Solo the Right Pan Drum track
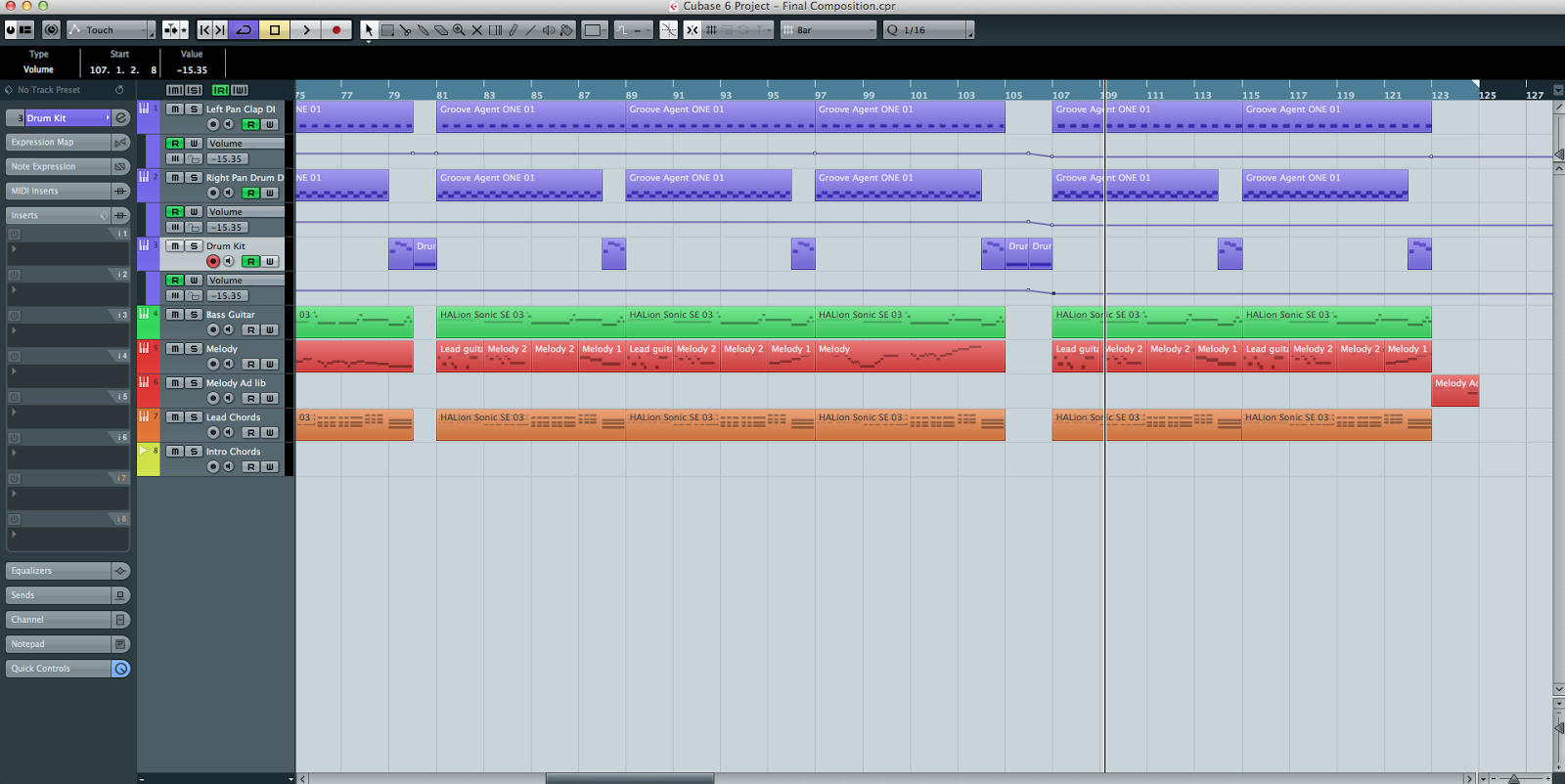 pyautogui.click(x=194, y=178)
